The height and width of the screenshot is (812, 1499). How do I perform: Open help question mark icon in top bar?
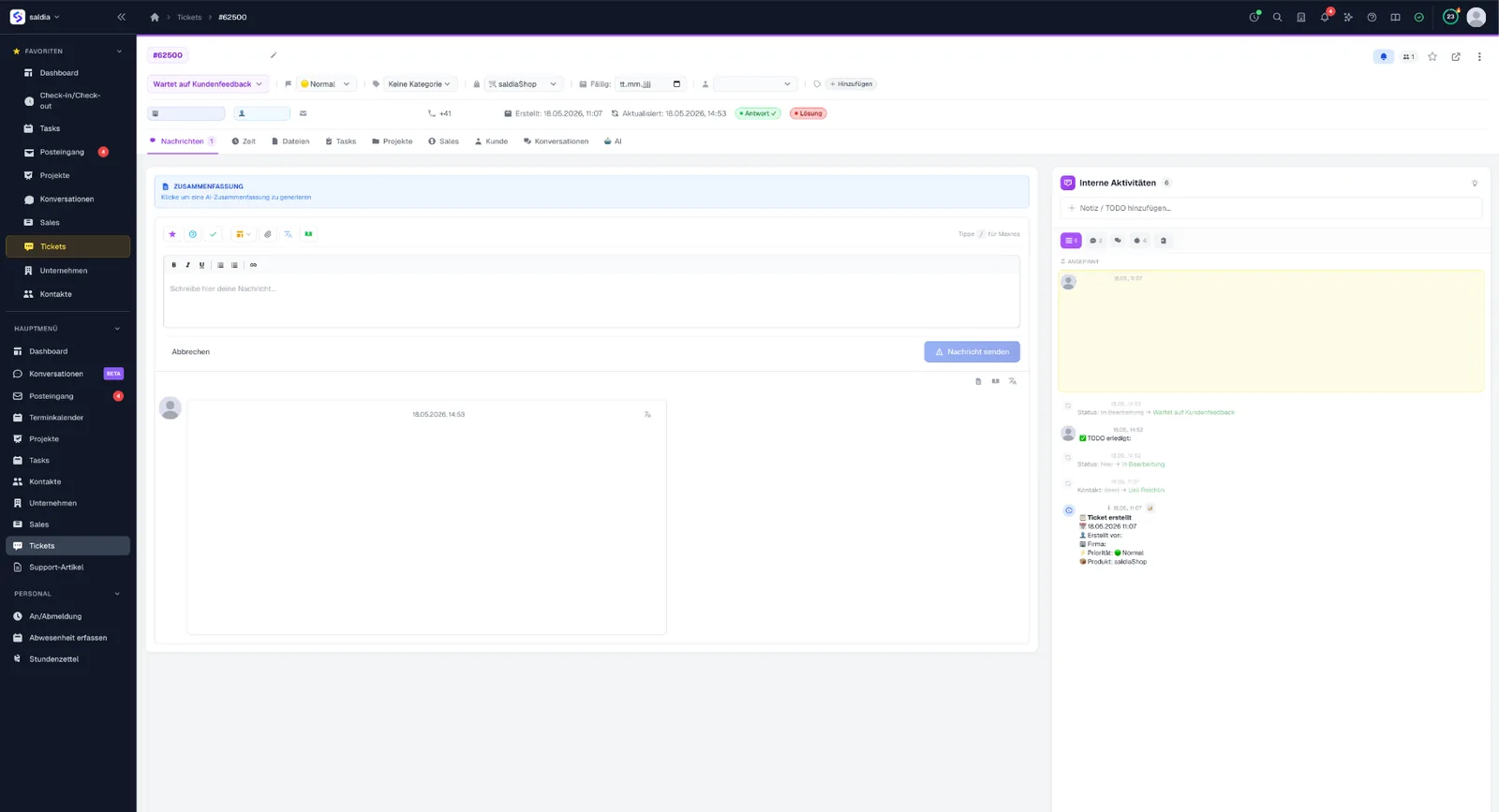pyautogui.click(x=1372, y=17)
